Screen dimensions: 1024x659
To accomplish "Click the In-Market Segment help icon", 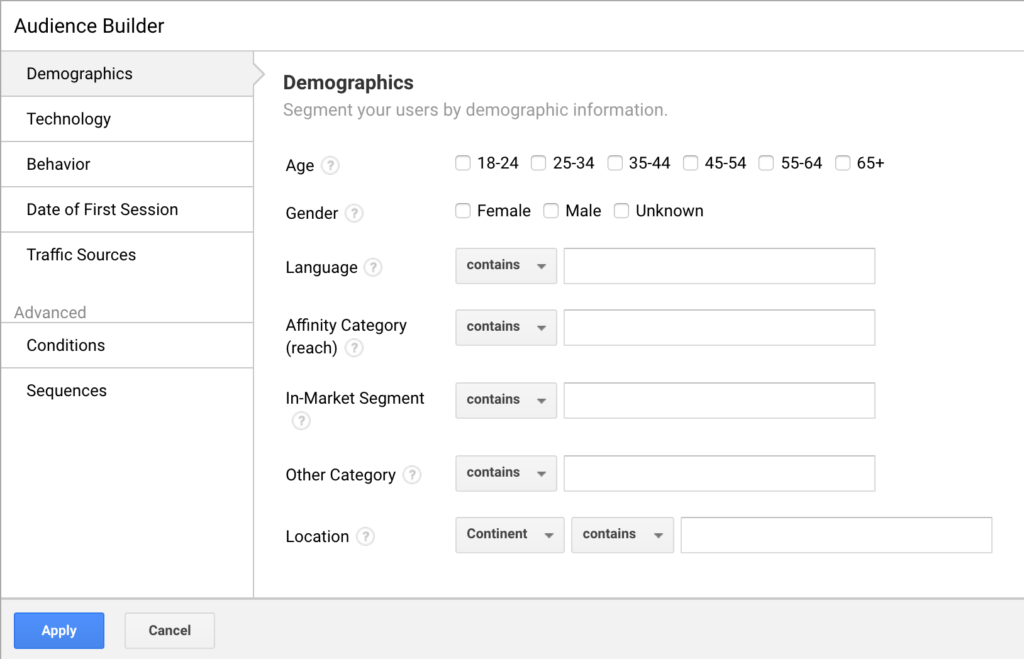I will point(301,421).
